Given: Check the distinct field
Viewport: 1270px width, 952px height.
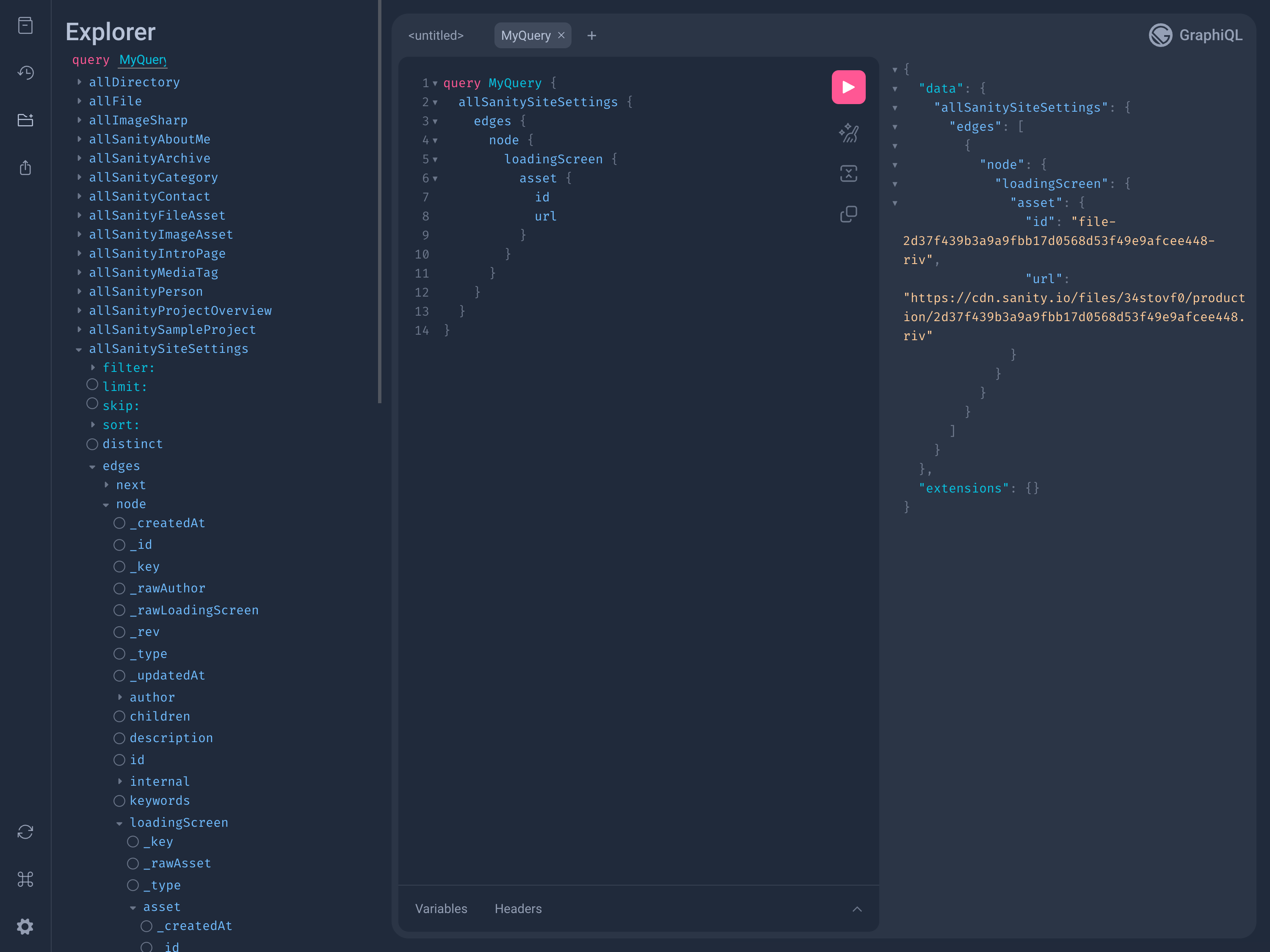Looking at the screenshot, I should pos(92,444).
